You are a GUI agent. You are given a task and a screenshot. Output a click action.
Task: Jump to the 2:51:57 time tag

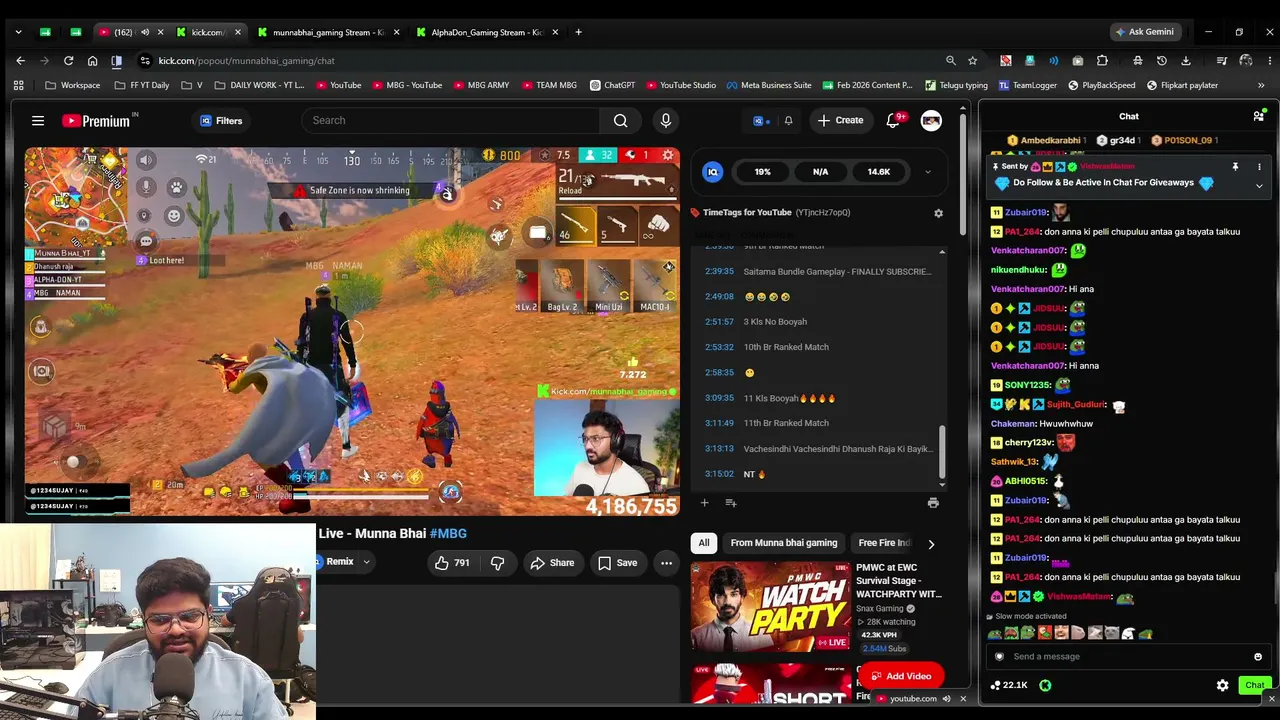point(719,322)
